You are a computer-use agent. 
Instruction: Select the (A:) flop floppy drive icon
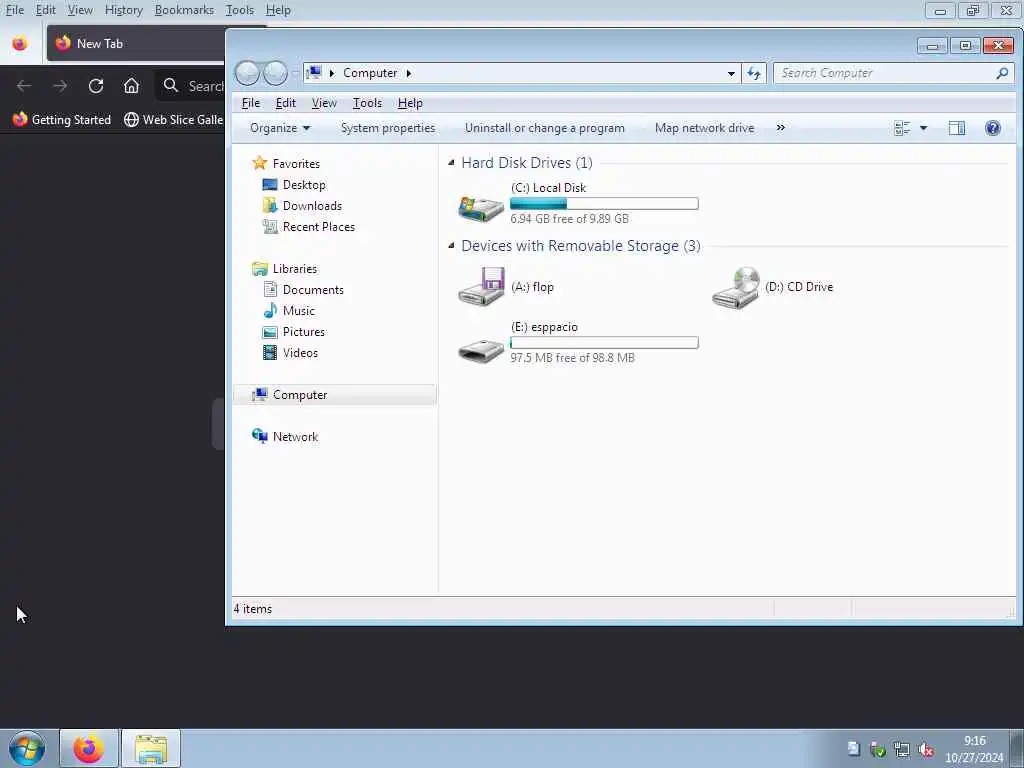click(x=481, y=286)
